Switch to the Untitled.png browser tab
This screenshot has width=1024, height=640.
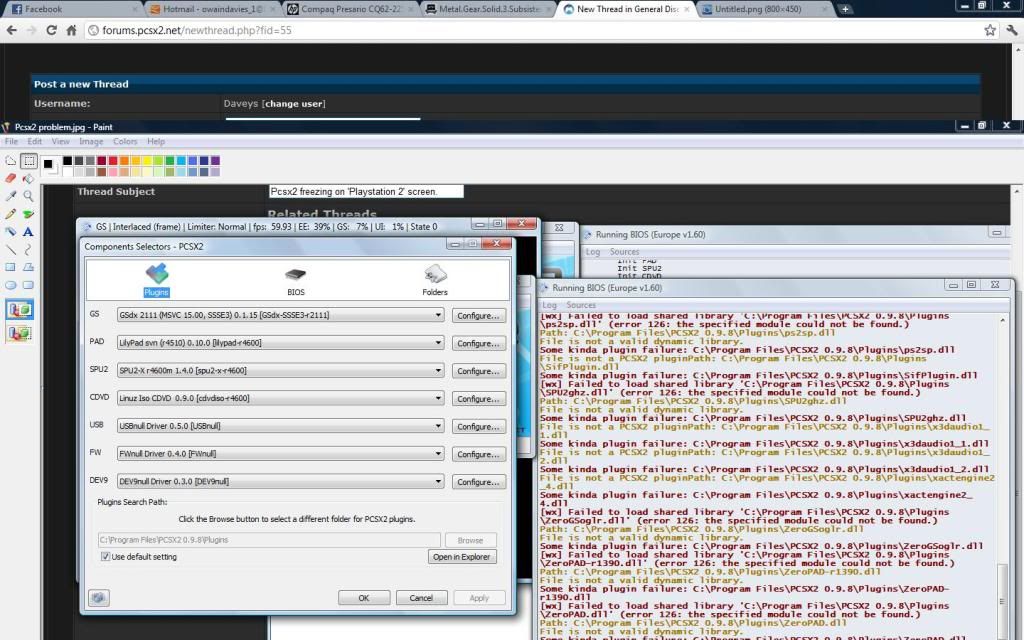tap(765, 9)
